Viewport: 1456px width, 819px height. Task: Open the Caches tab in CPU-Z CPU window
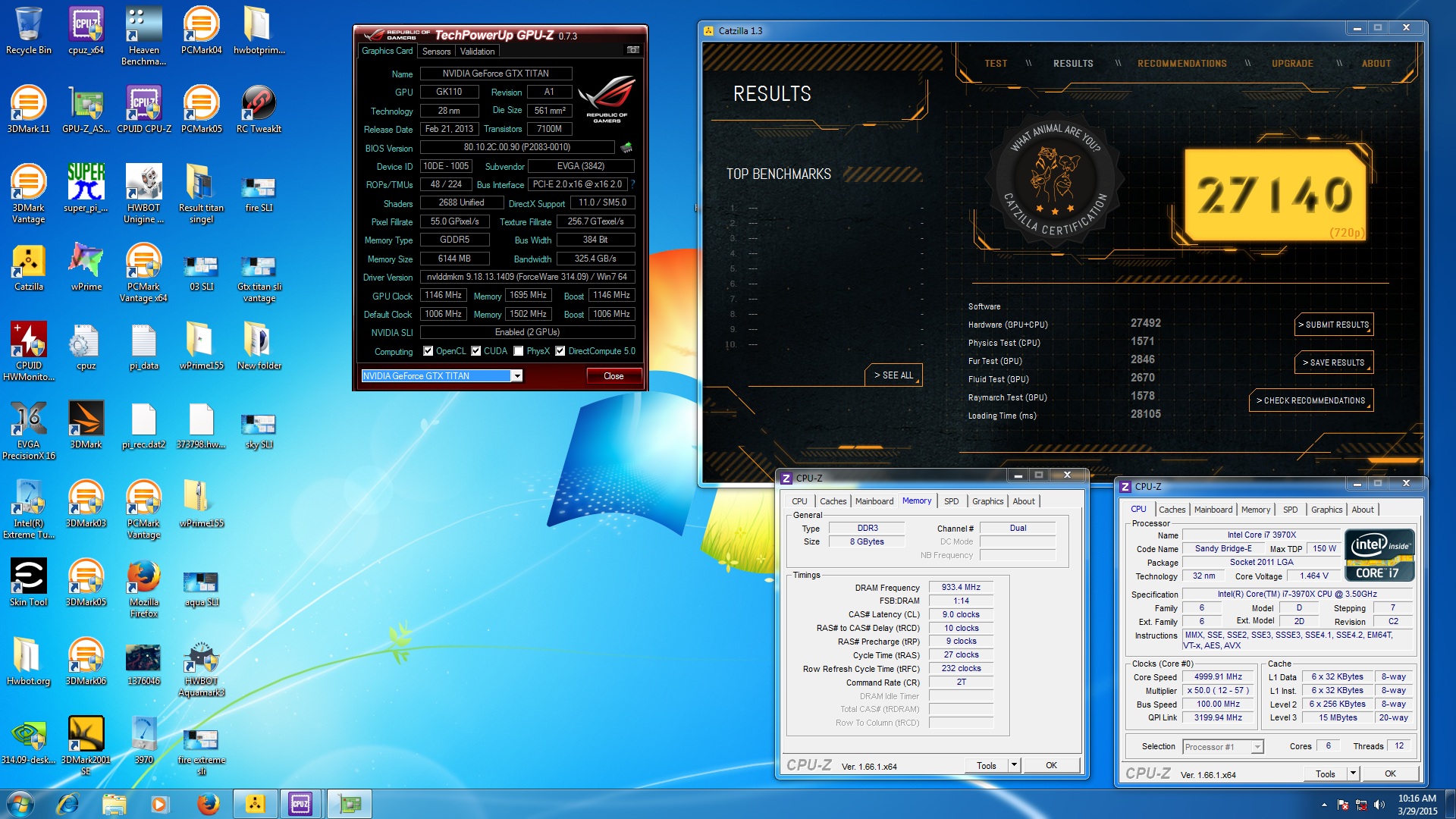[x=1172, y=510]
